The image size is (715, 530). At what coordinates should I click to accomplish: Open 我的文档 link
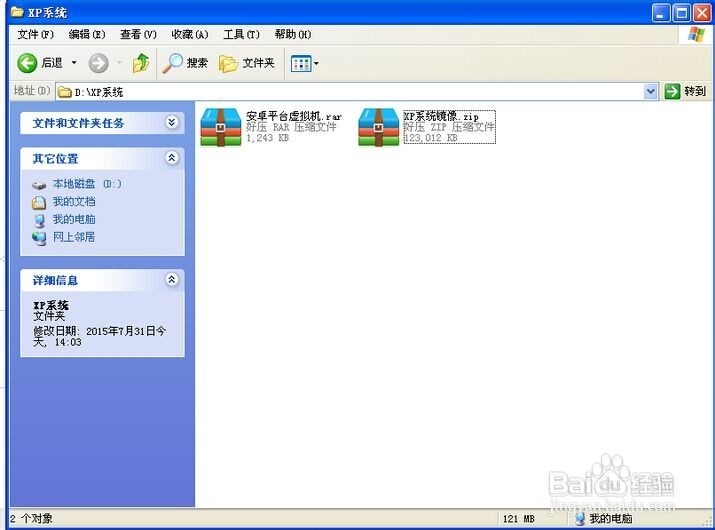pyautogui.click(x=74, y=201)
